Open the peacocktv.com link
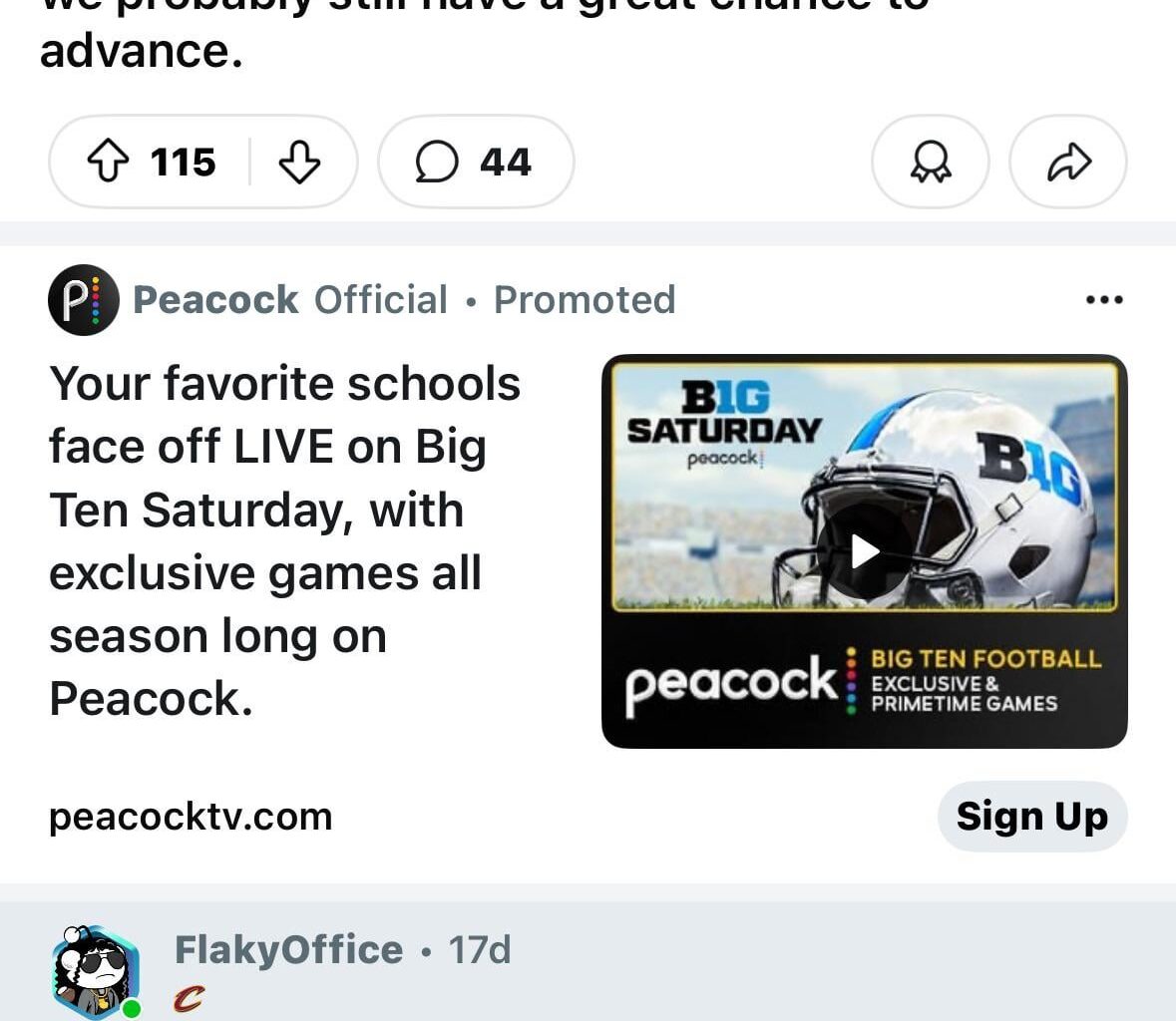The height and width of the screenshot is (1021, 1176). point(191,817)
